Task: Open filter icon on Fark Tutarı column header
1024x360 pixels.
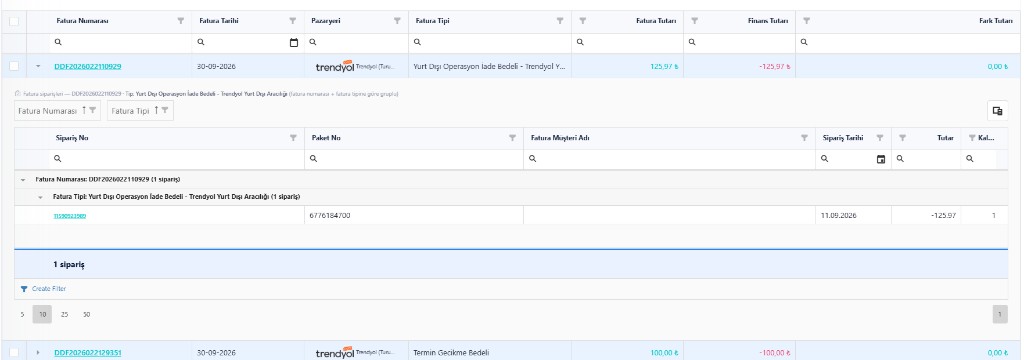Action: (x=807, y=21)
